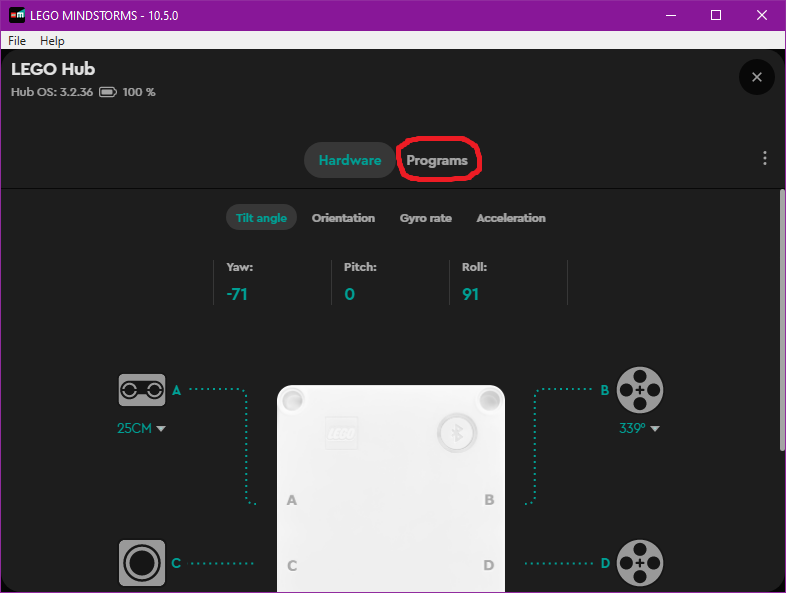This screenshot has width=786, height=593.
Task: Open the File menu
Action: 17,41
